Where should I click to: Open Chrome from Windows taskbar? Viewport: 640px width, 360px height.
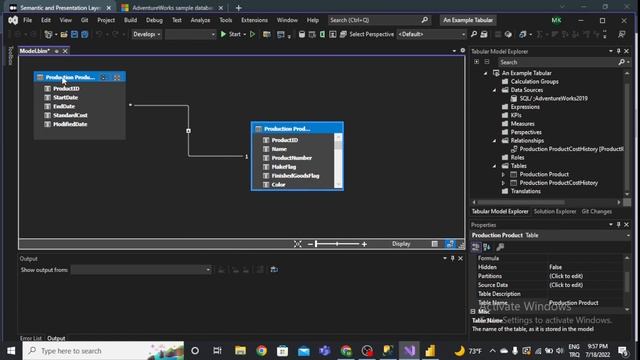pos(262,351)
